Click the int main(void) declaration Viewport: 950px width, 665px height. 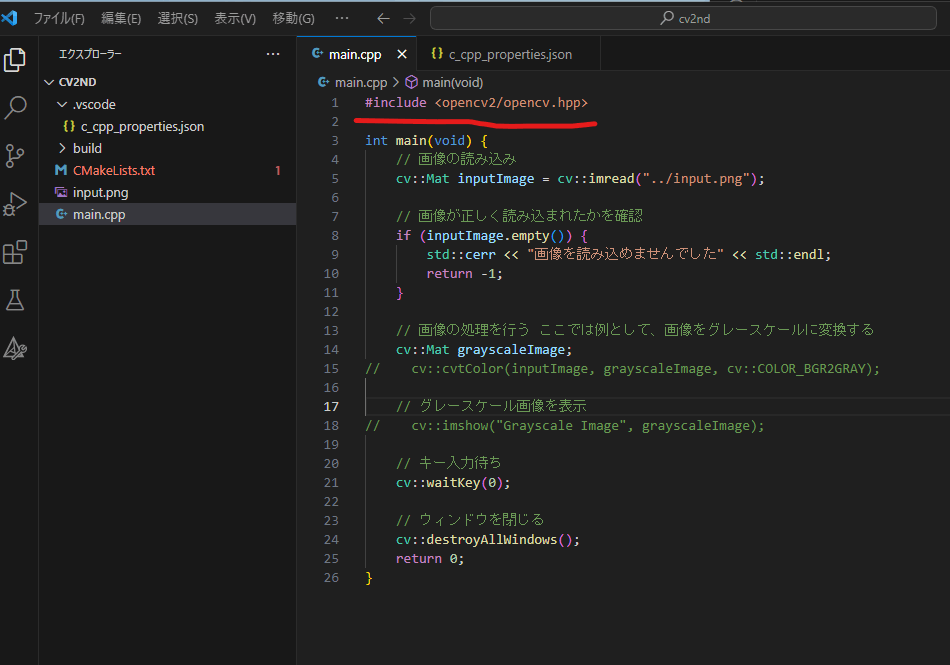coord(426,141)
